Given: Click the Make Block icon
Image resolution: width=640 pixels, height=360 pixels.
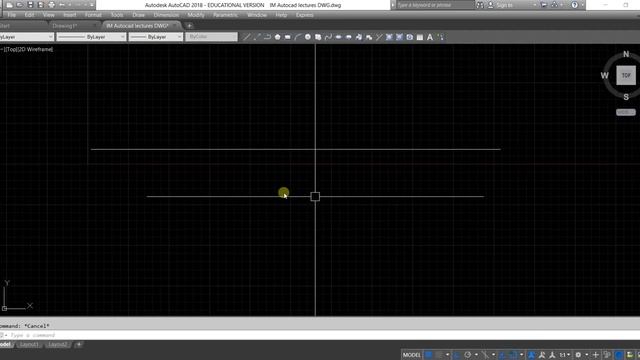Looking at the screenshot, I should click(x=369, y=37).
